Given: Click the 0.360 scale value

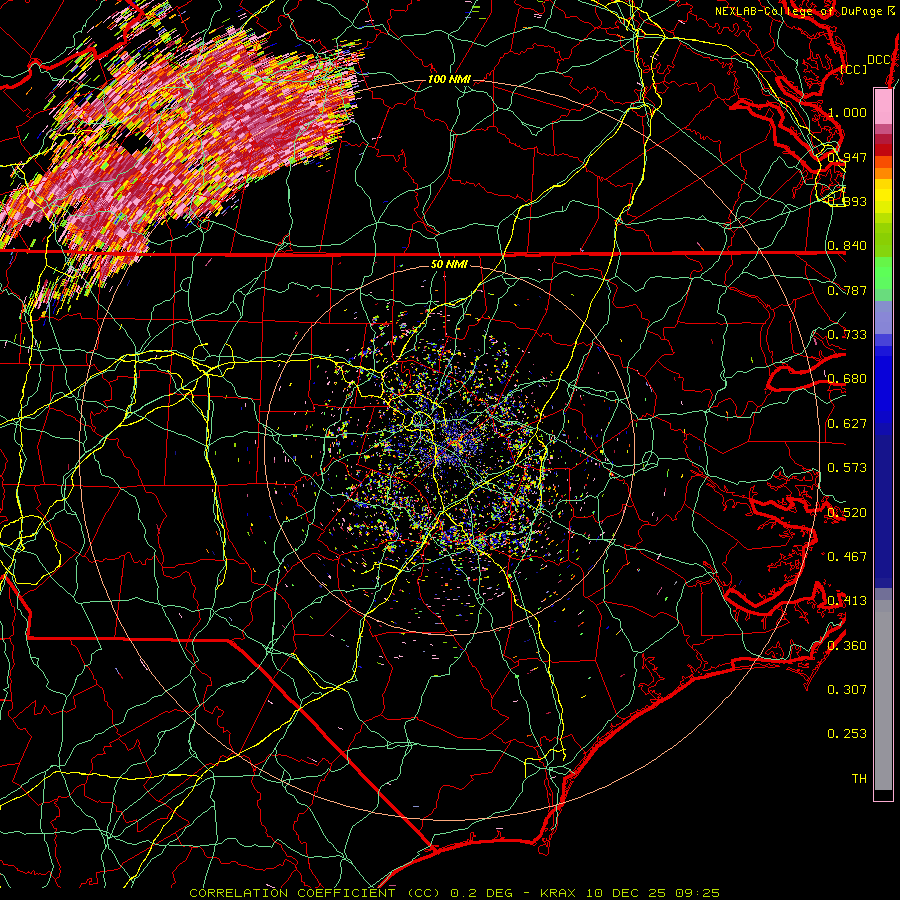Looking at the screenshot, I should (x=847, y=646).
